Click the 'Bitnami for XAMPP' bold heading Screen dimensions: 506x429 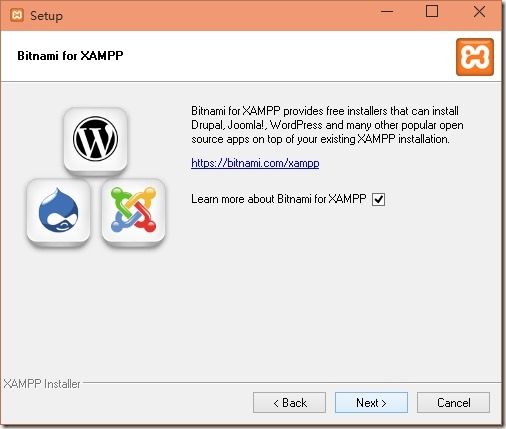[70, 56]
